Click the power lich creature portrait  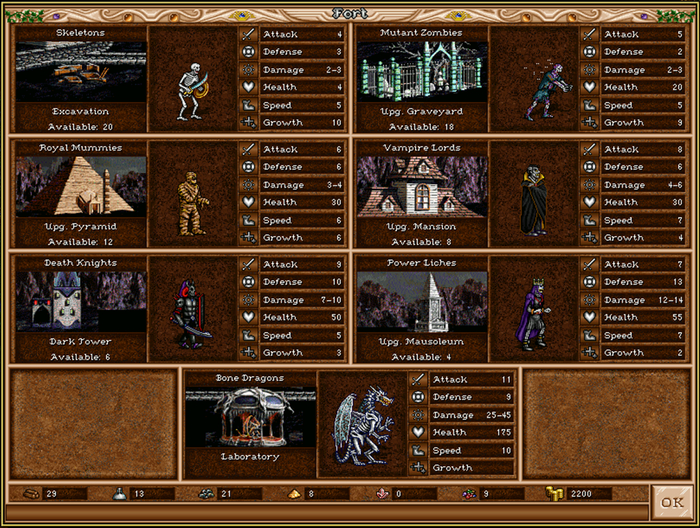tap(533, 315)
